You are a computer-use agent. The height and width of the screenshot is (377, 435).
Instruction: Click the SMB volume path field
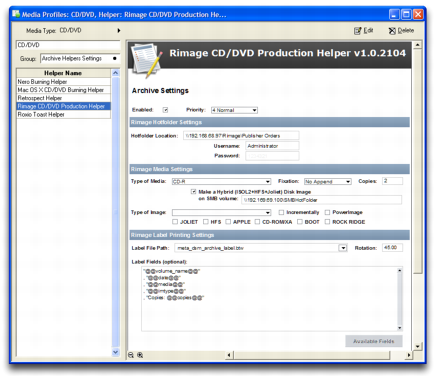coord(321,200)
